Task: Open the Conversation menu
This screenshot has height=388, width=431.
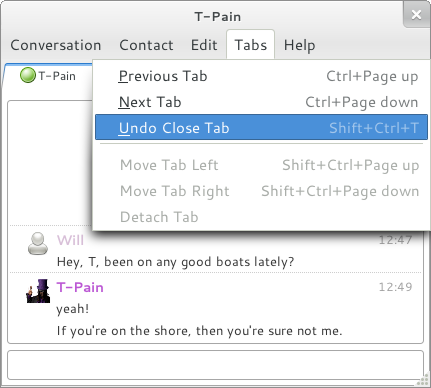Action: click(x=56, y=45)
